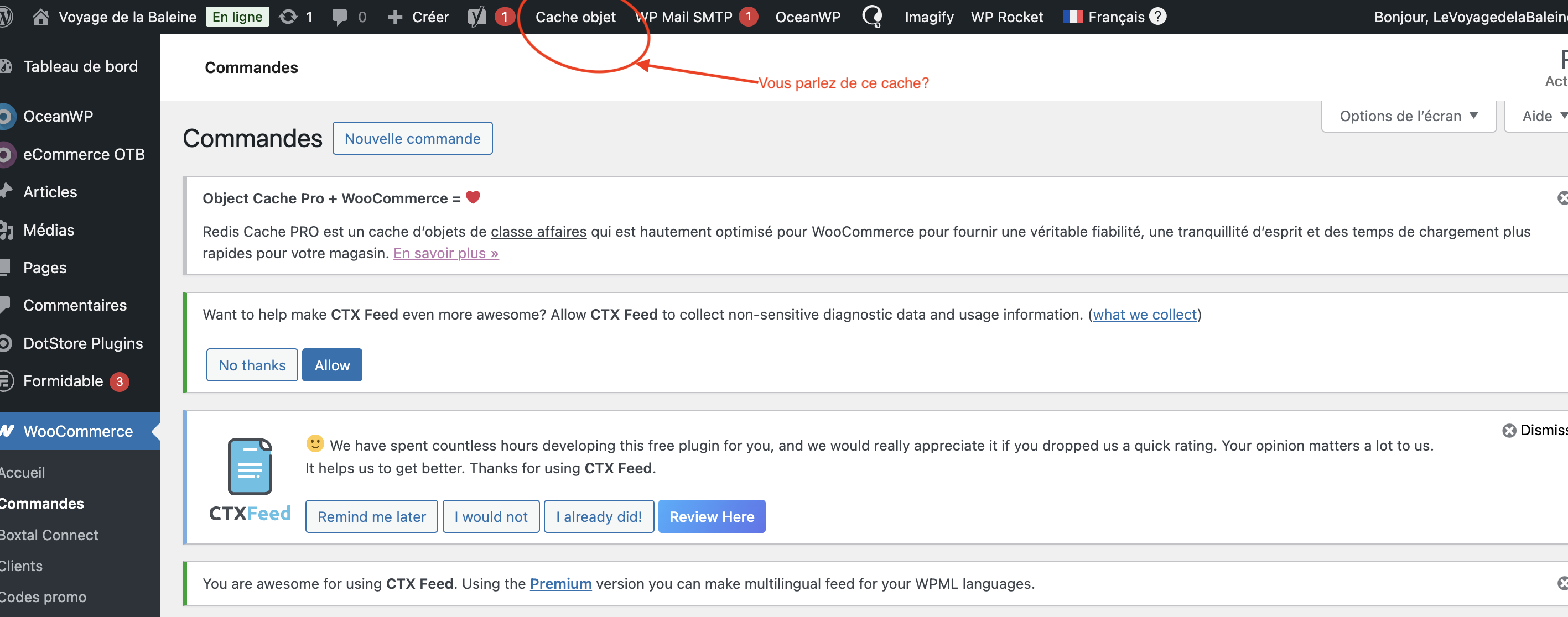Open Formidable in the sidebar
Image resolution: width=1568 pixels, height=617 pixels.
[x=63, y=381]
